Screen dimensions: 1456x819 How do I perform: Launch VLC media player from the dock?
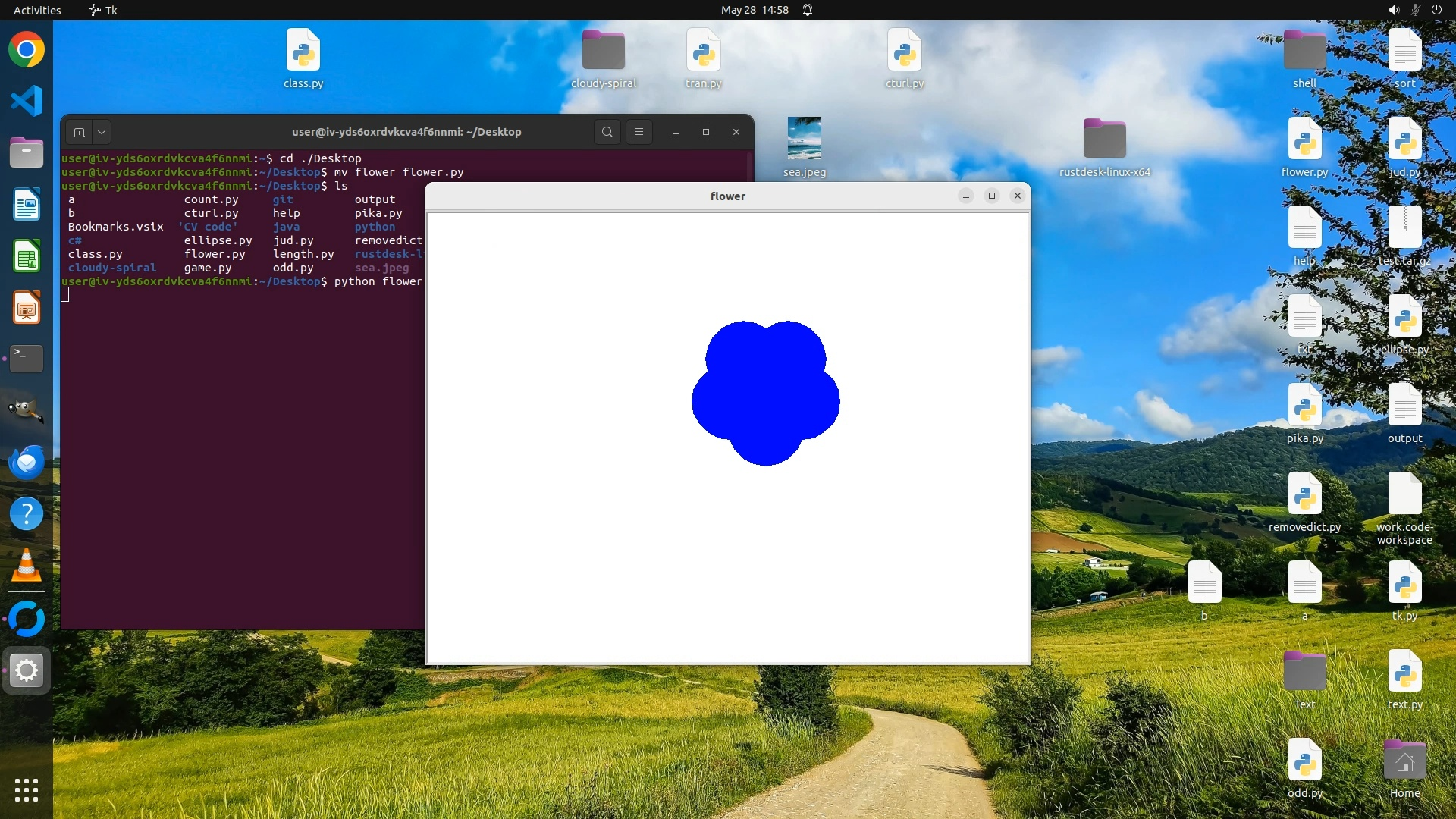tap(27, 566)
